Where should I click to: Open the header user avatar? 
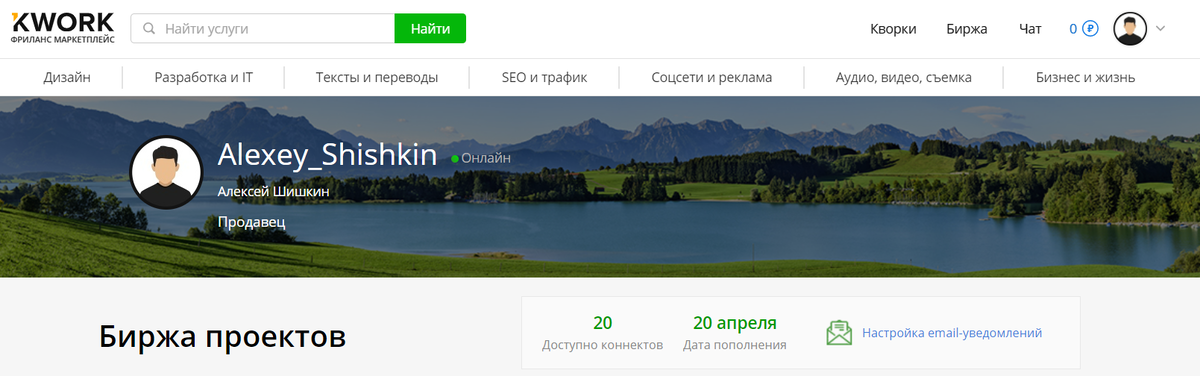(x=1130, y=29)
